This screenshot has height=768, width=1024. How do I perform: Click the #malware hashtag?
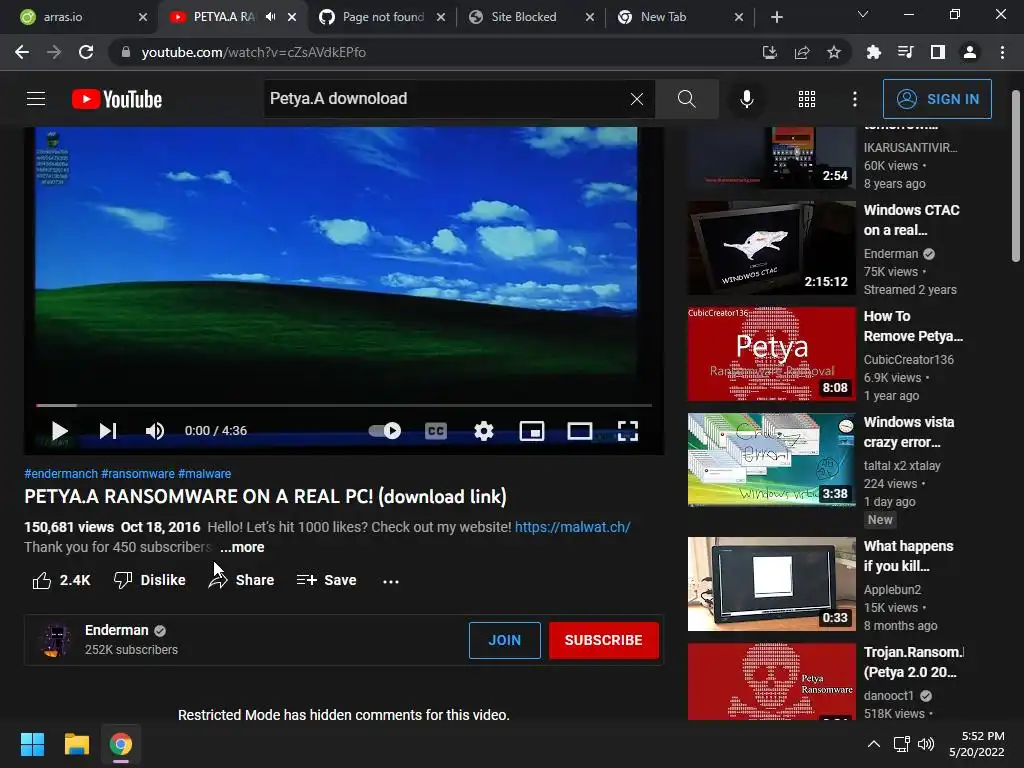pyautogui.click(x=204, y=473)
